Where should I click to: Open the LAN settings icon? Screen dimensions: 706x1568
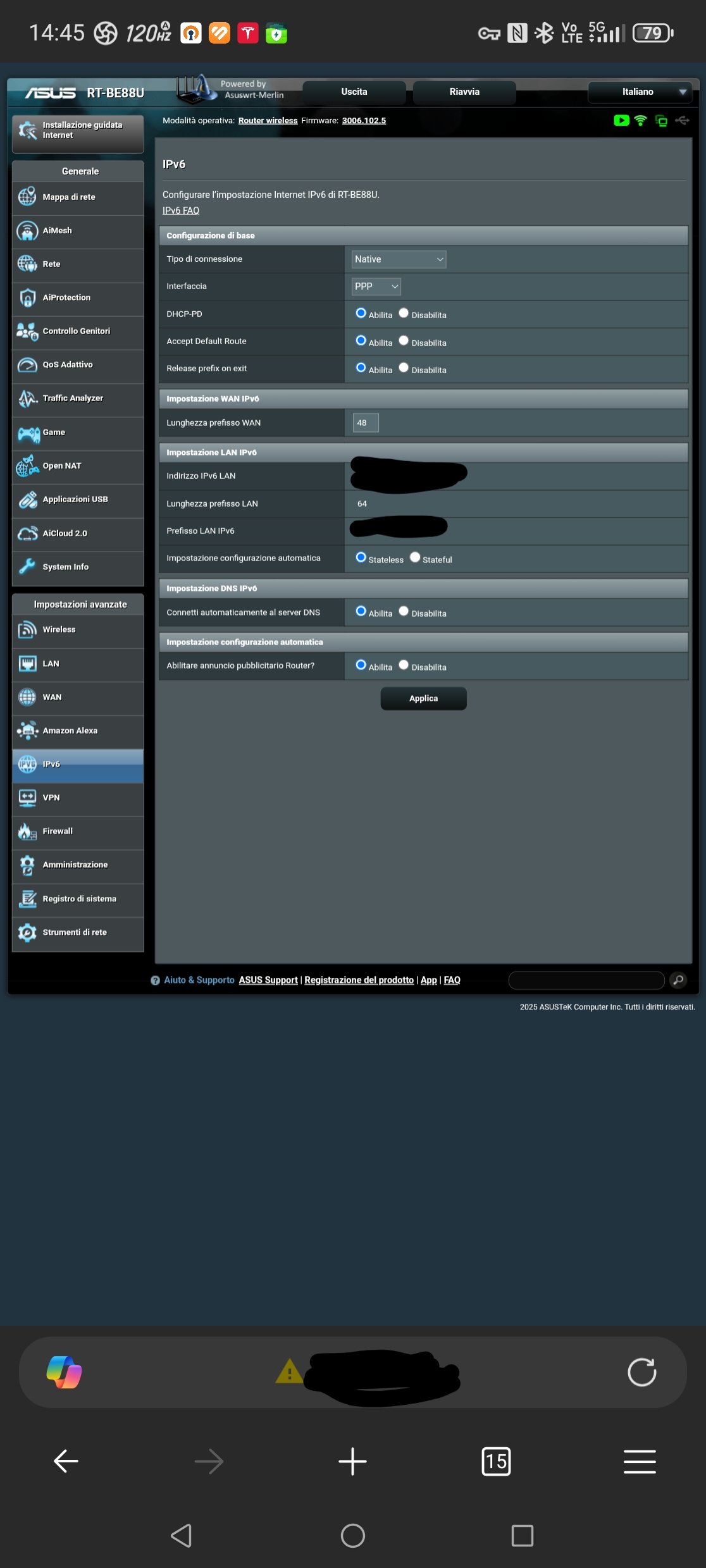27,664
